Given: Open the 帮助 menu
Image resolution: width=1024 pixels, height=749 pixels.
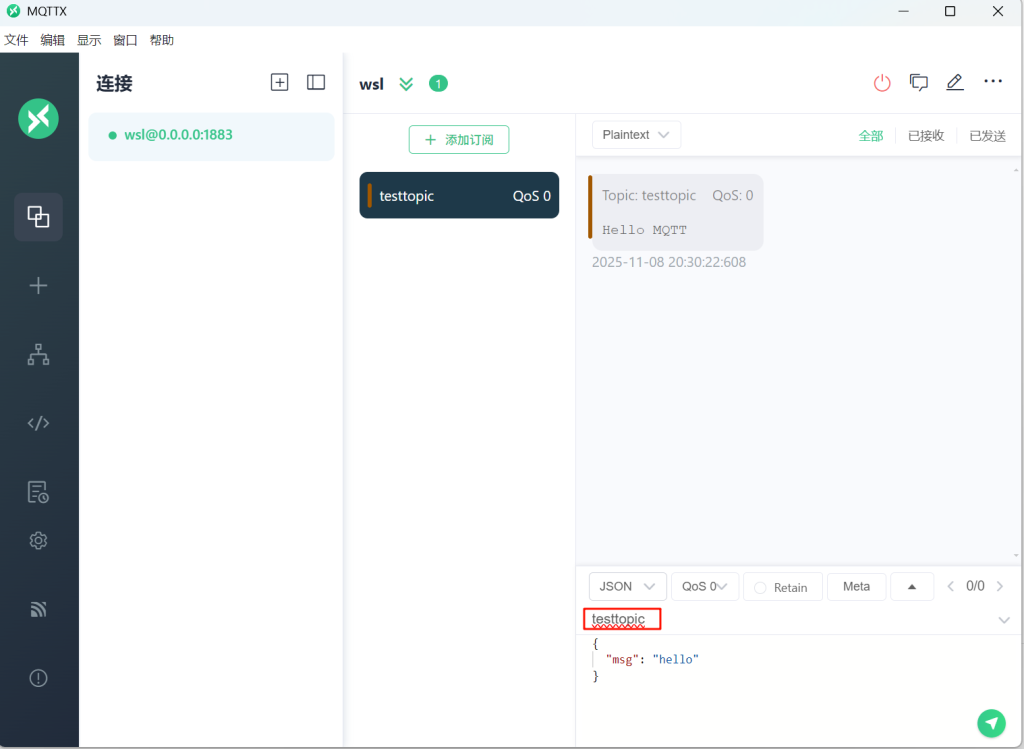Looking at the screenshot, I should coord(161,40).
